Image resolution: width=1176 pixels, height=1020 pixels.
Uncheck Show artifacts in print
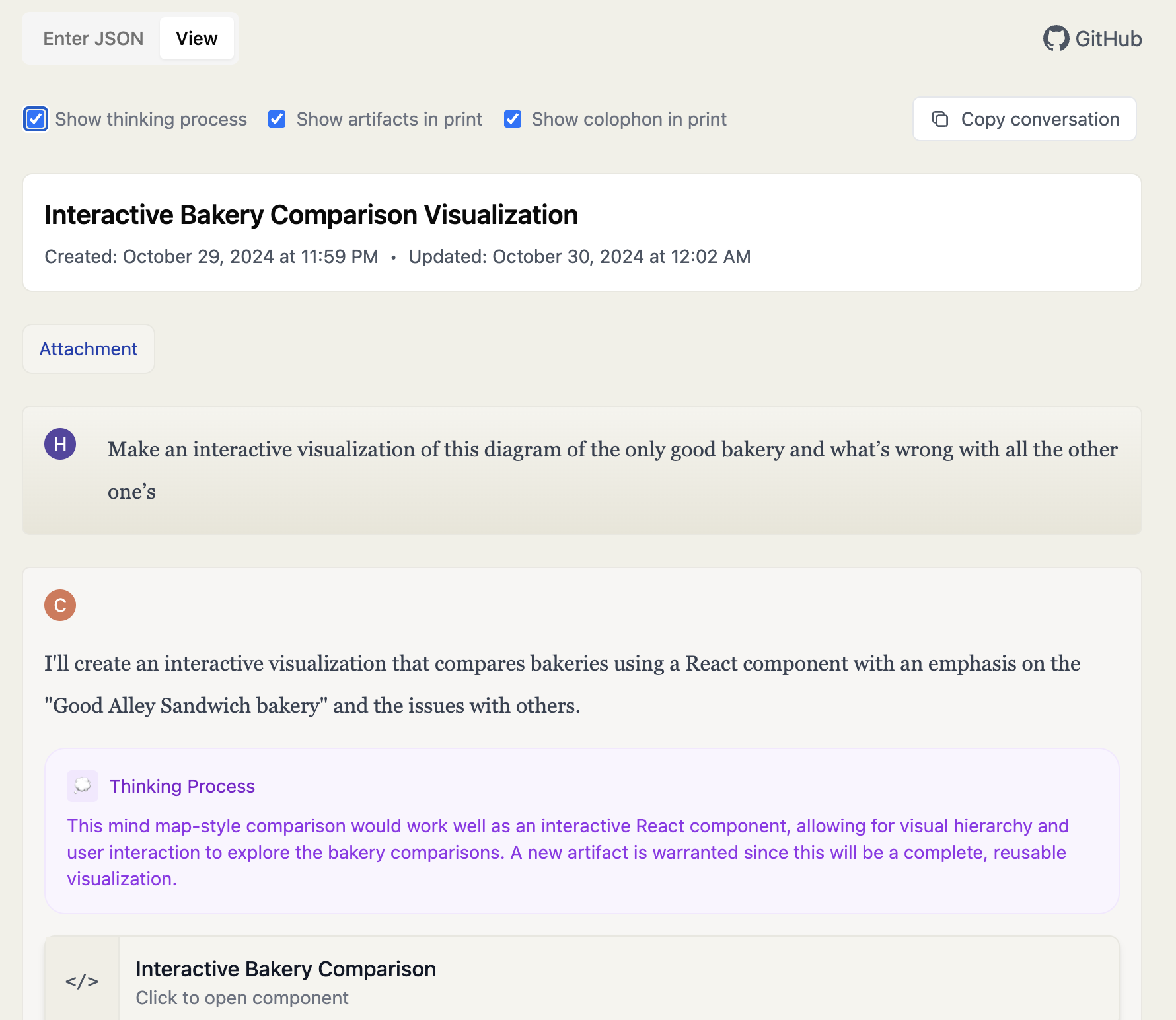coord(277,119)
